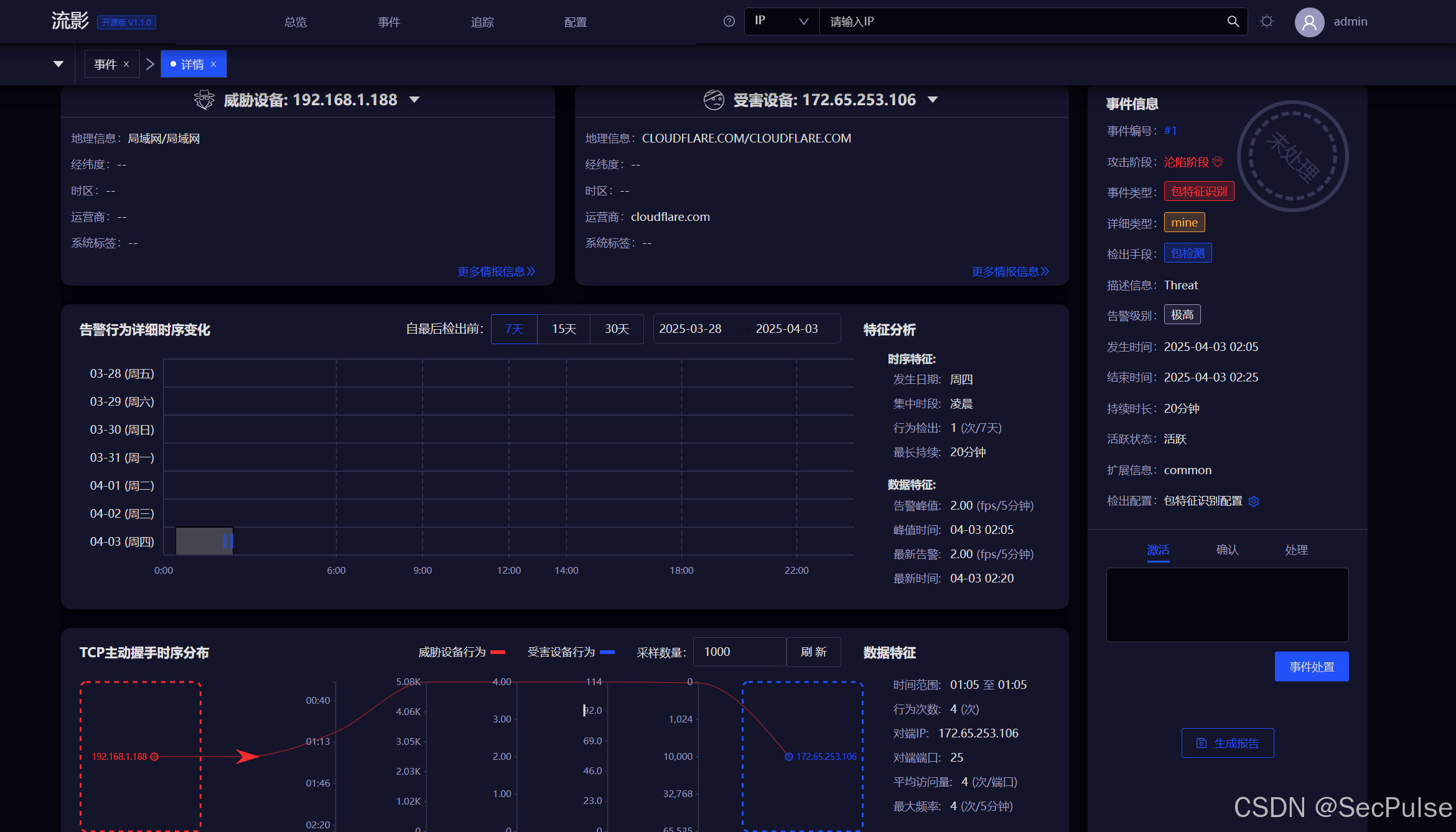
Task: Select the 15天 time range option
Action: 564,329
